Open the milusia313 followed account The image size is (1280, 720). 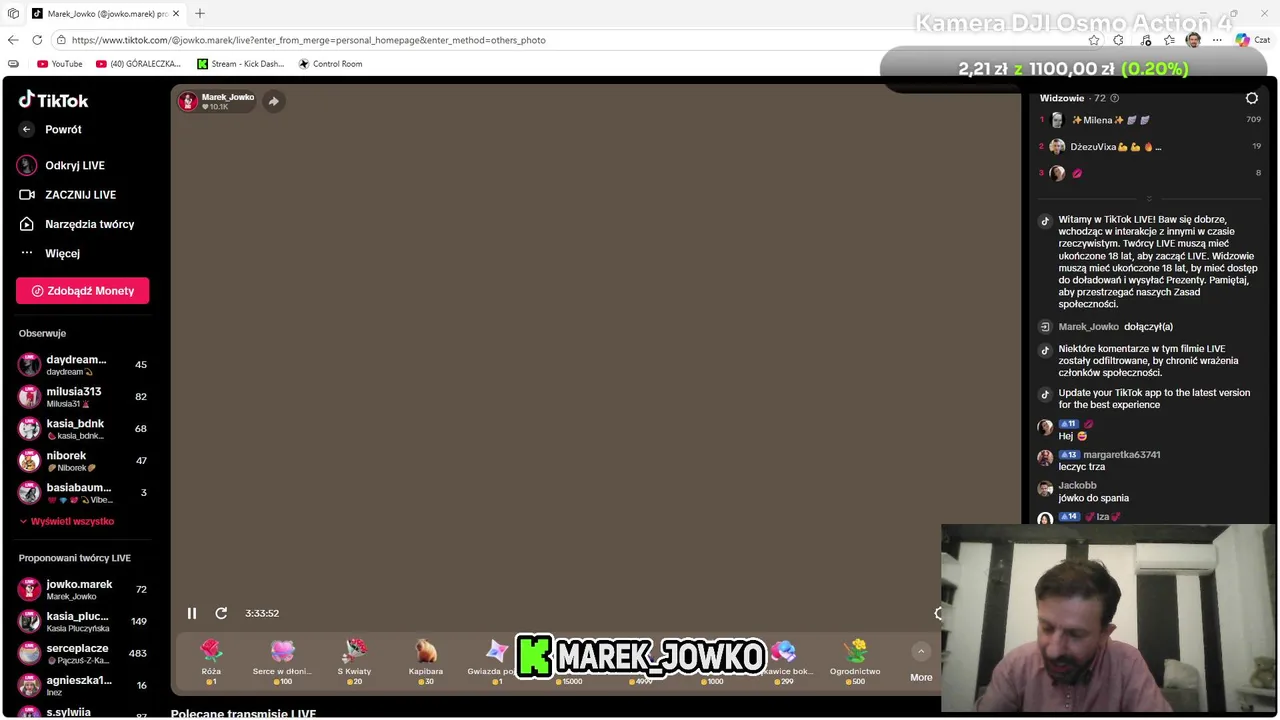click(x=82, y=397)
